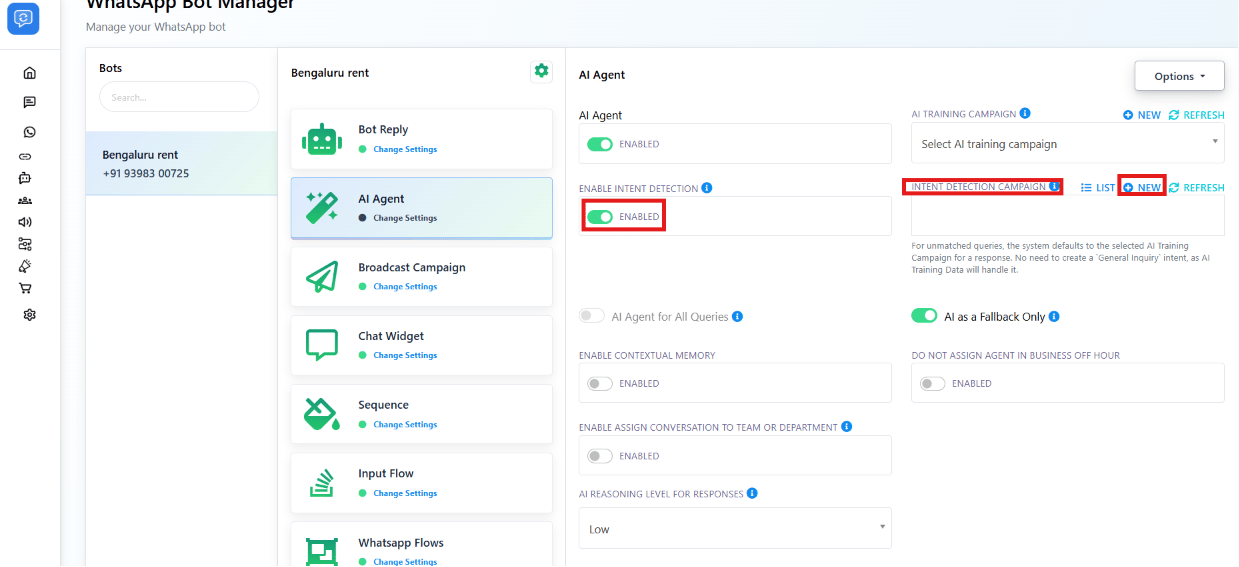Image resolution: width=1239 pixels, height=567 pixels.
Task: Click LIST link for Intent Detection Campaign
Action: (1098, 188)
